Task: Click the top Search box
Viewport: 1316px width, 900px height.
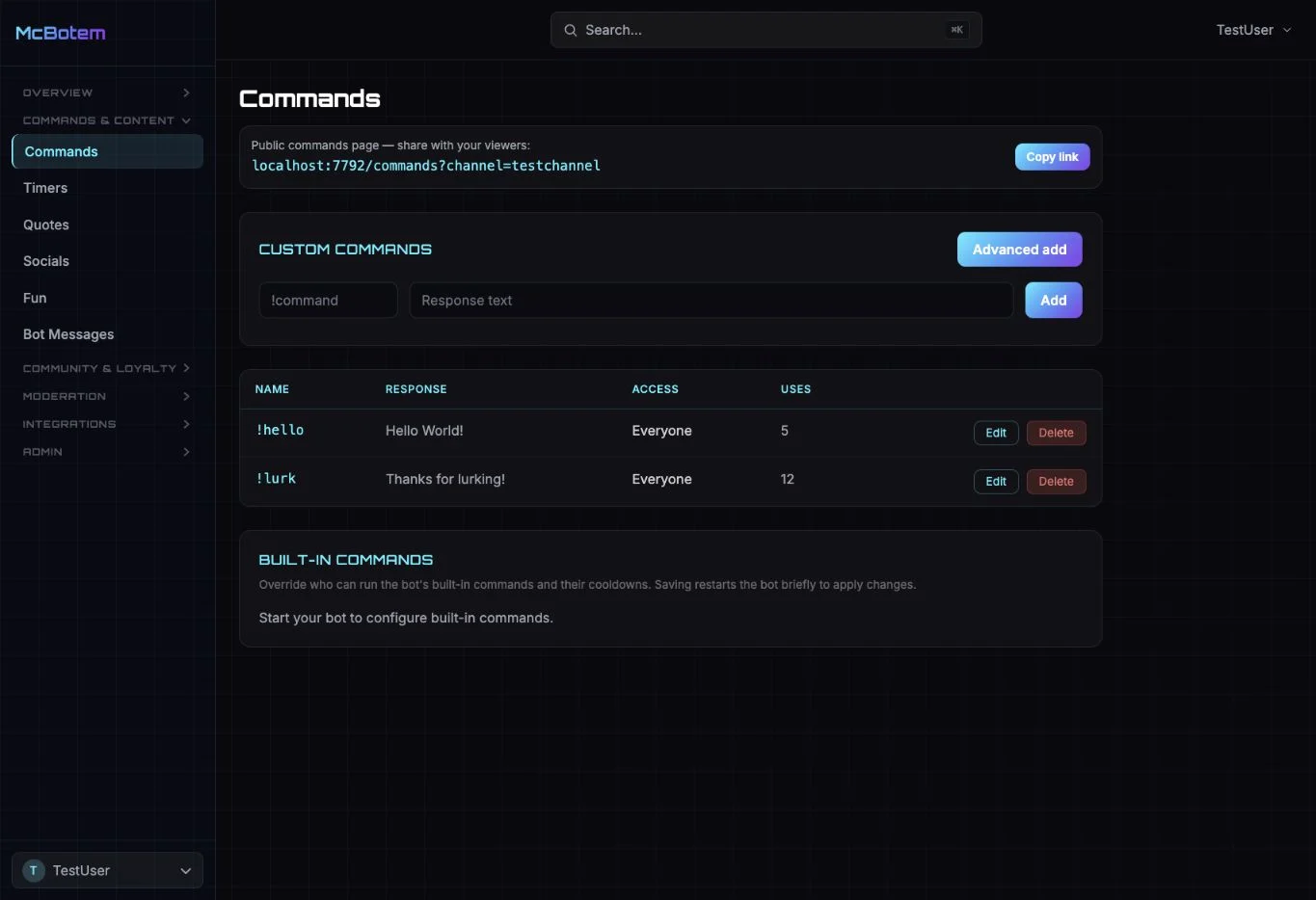Action: [x=766, y=30]
